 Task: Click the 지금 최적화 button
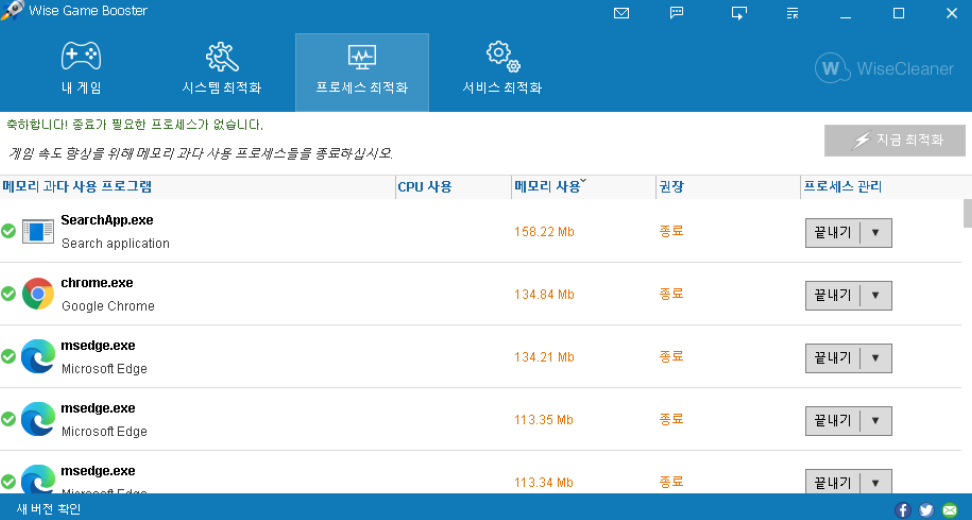click(895, 141)
